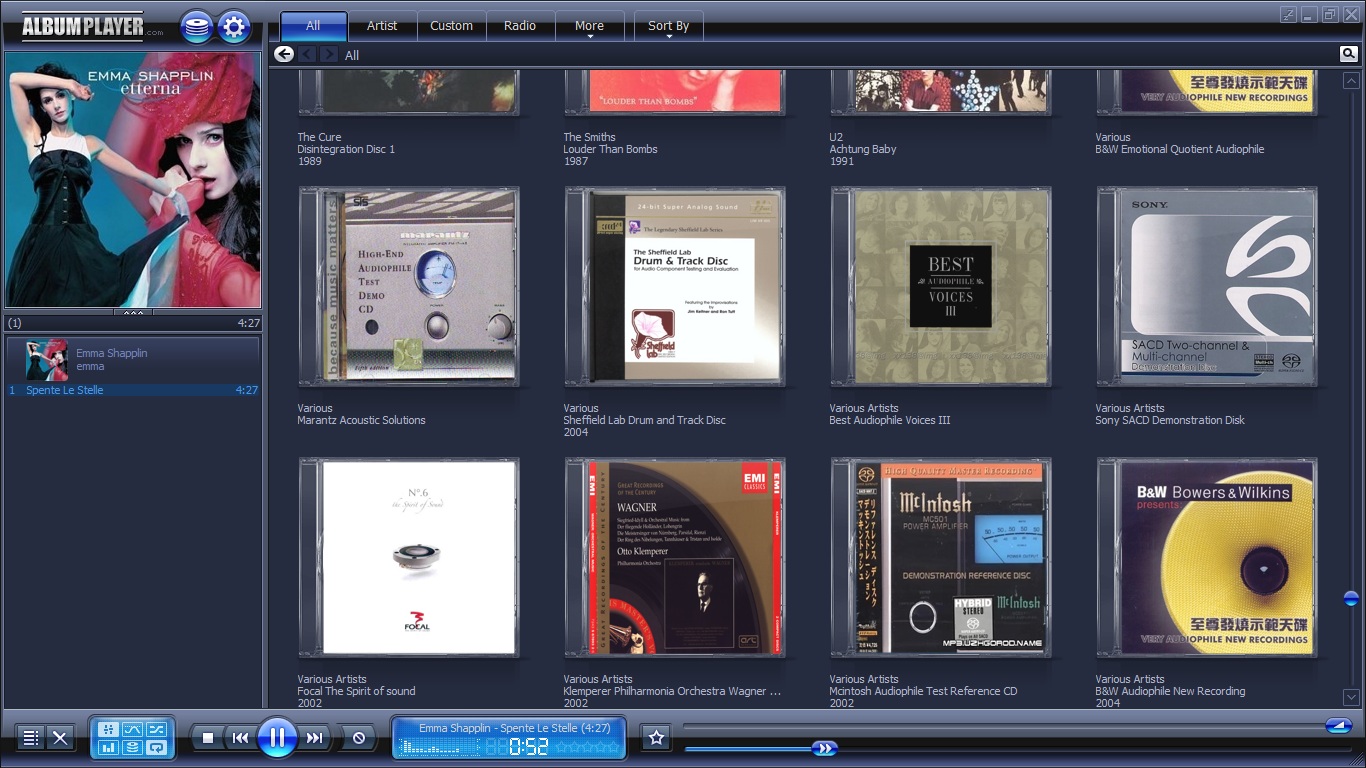Image resolution: width=1366 pixels, height=768 pixels.
Task: Click the track rating stars in the display
Action: pyautogui.click(x=587, y=747)
